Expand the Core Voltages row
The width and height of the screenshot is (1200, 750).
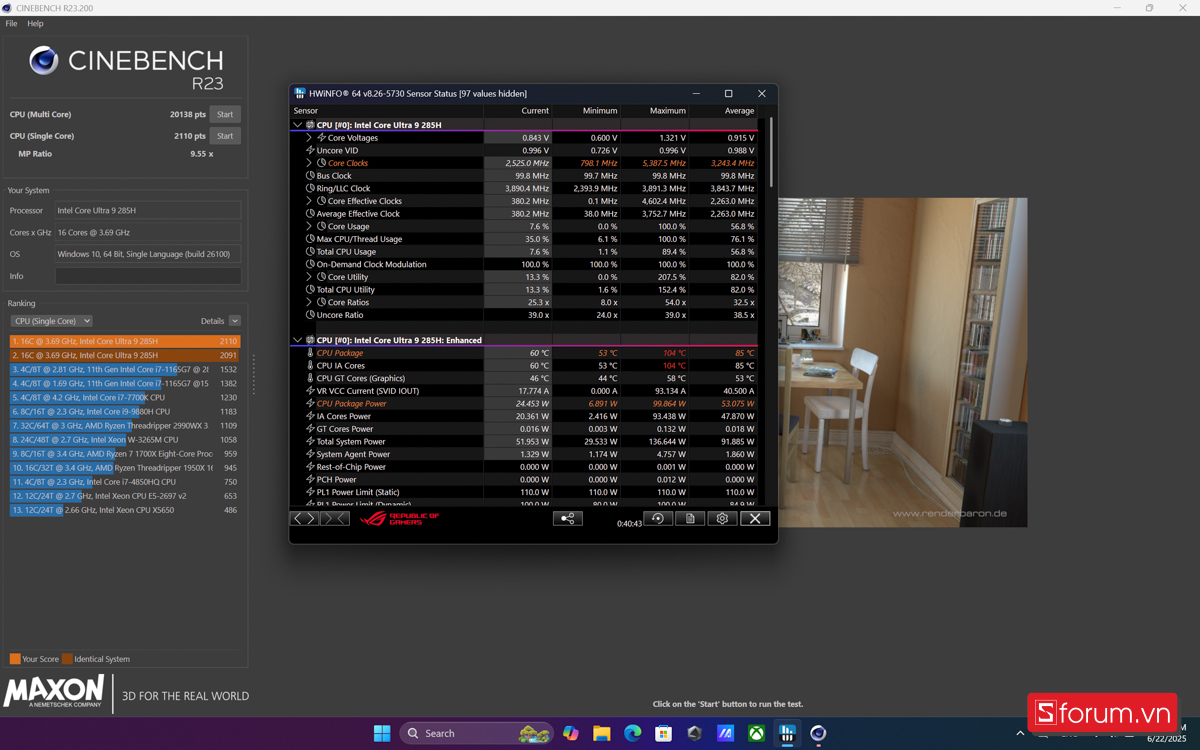[x=309, y=138]
